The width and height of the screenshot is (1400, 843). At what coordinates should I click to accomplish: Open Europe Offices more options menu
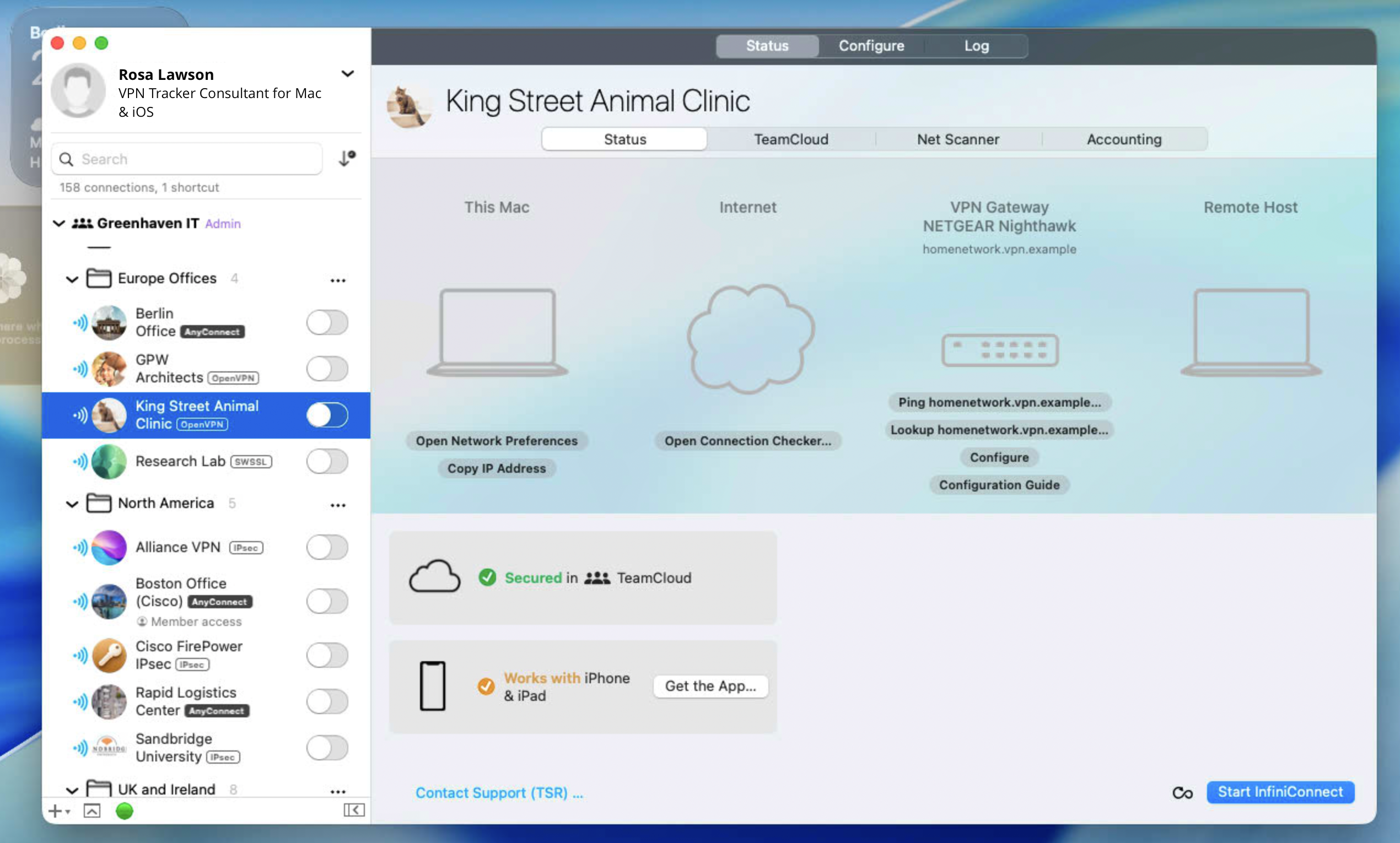pos(338,280)
